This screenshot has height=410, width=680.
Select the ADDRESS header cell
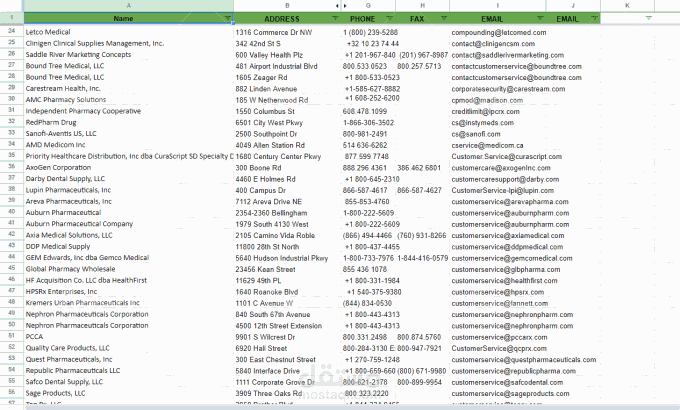(287, 18)
